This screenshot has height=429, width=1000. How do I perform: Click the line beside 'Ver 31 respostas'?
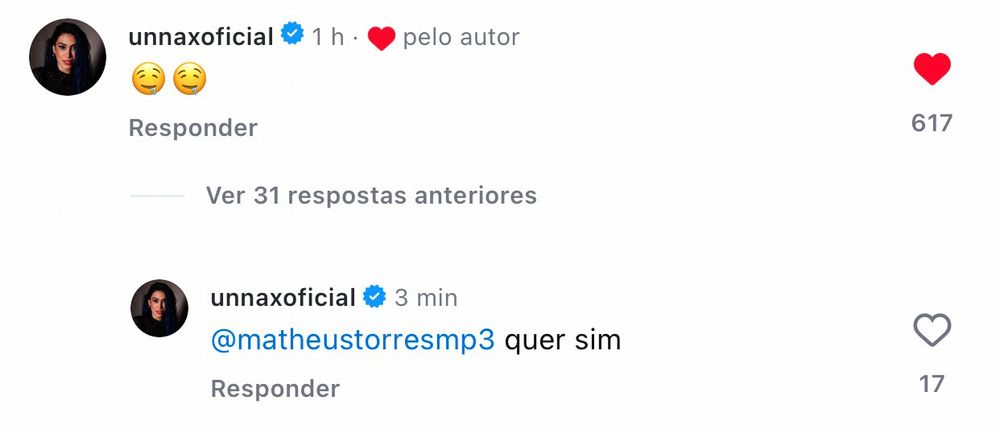[156, 196]
